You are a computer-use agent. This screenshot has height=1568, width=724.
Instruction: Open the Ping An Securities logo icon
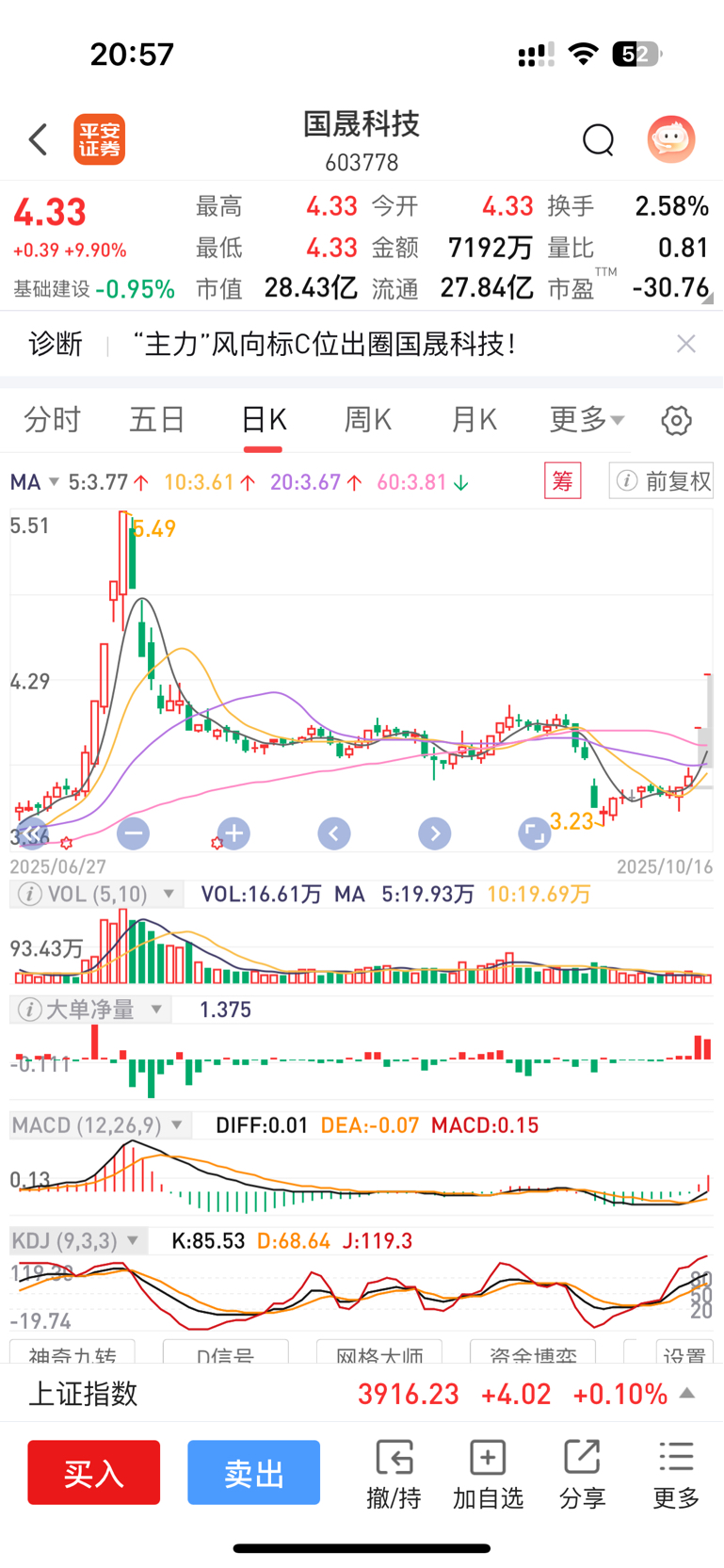(100, 139)
